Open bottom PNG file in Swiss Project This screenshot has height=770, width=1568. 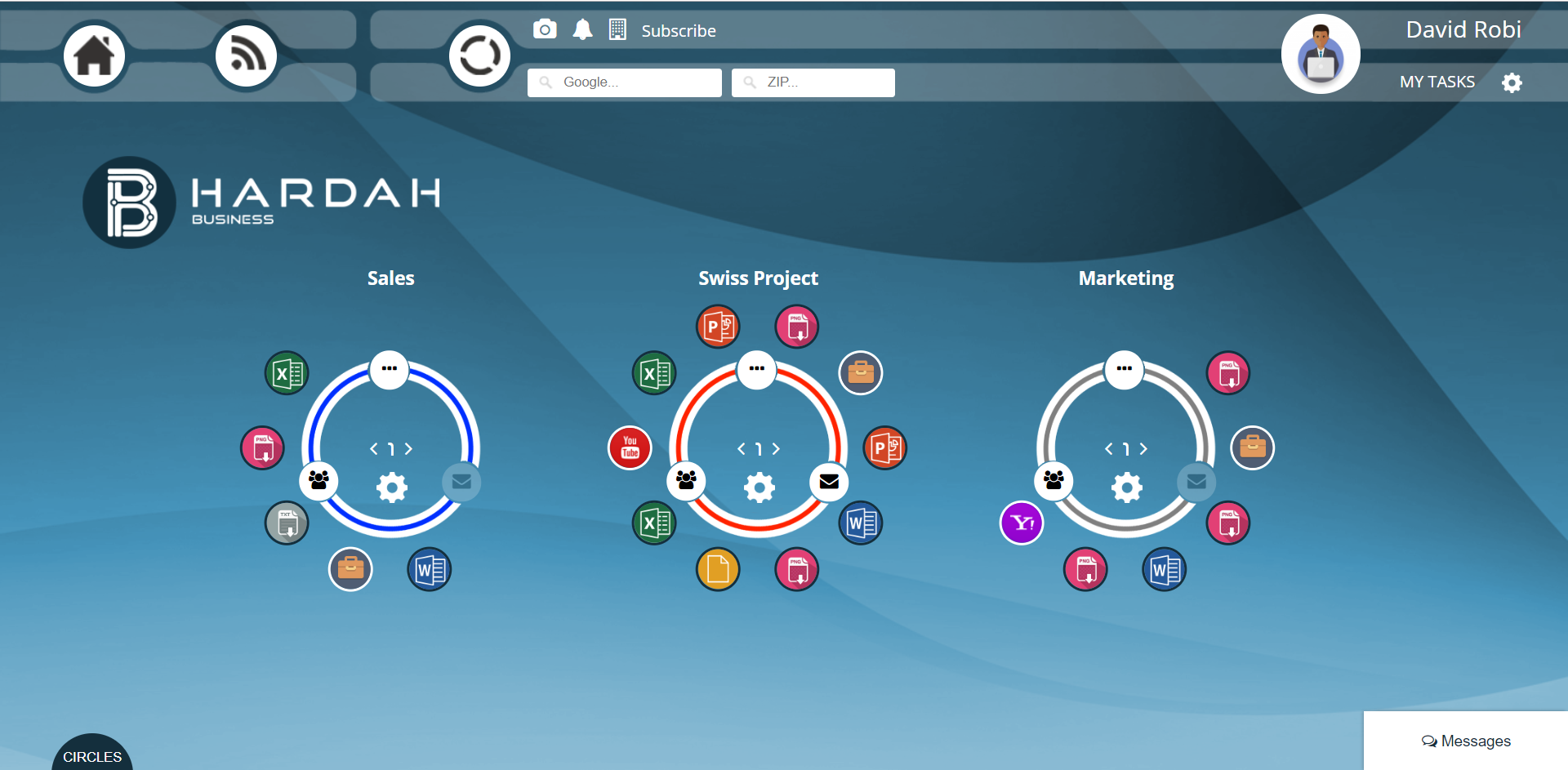pos(796,569)
